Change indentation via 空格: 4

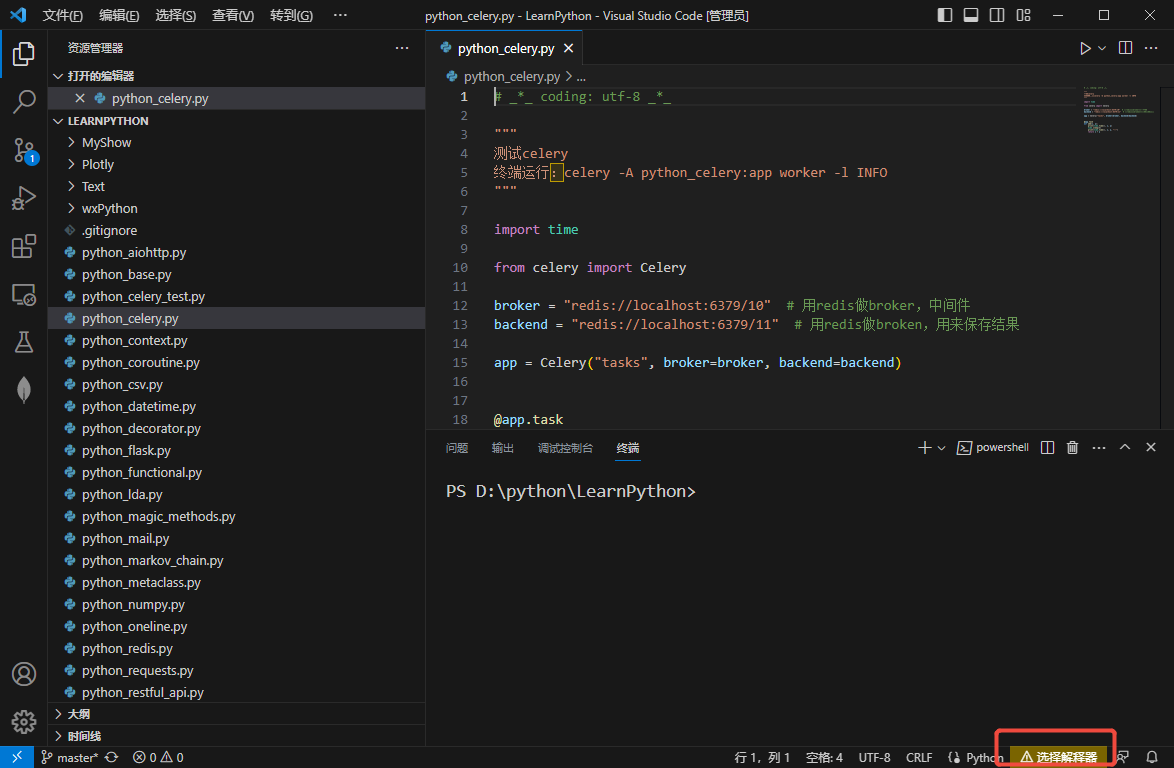(x=824, y=757)
